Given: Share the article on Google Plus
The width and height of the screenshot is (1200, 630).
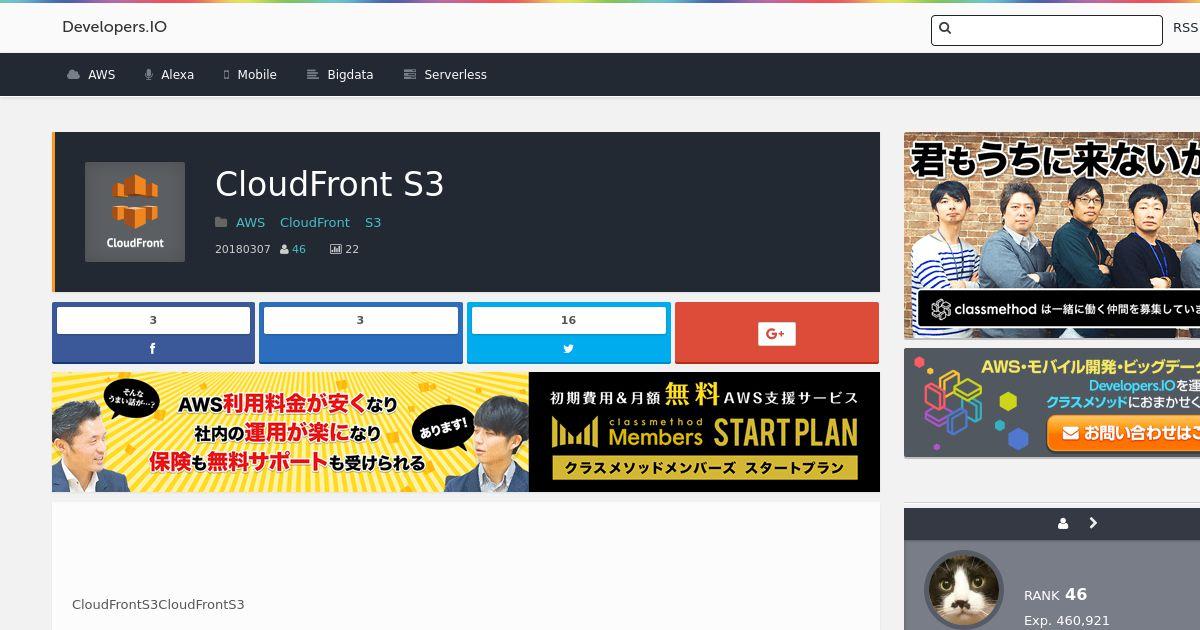Looking at the screenshot, I should 777,333.
